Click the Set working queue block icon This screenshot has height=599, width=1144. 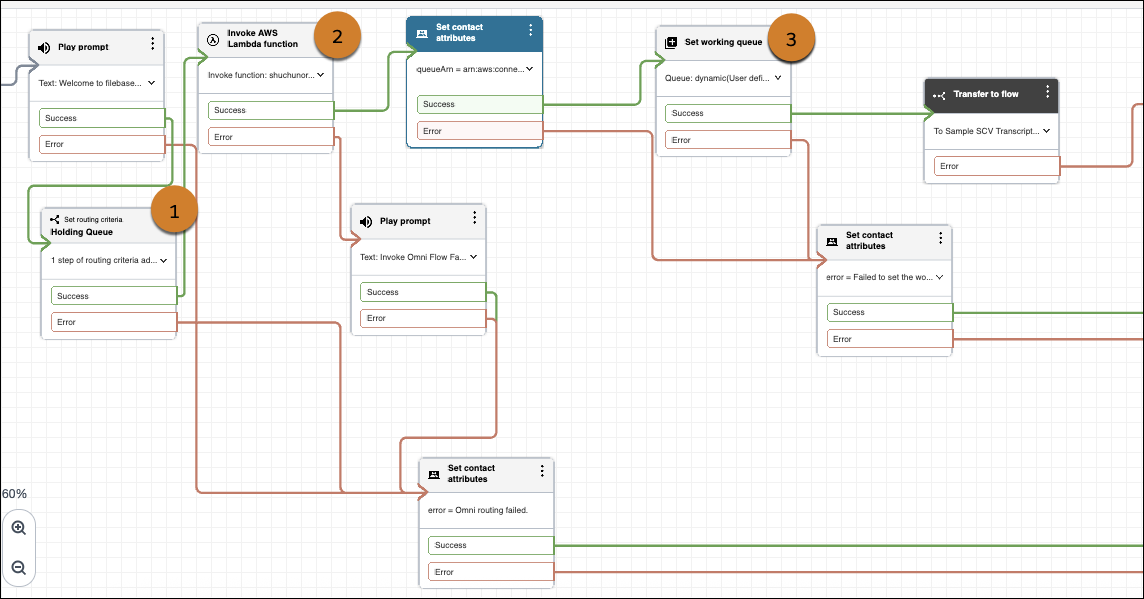(671, 43)
